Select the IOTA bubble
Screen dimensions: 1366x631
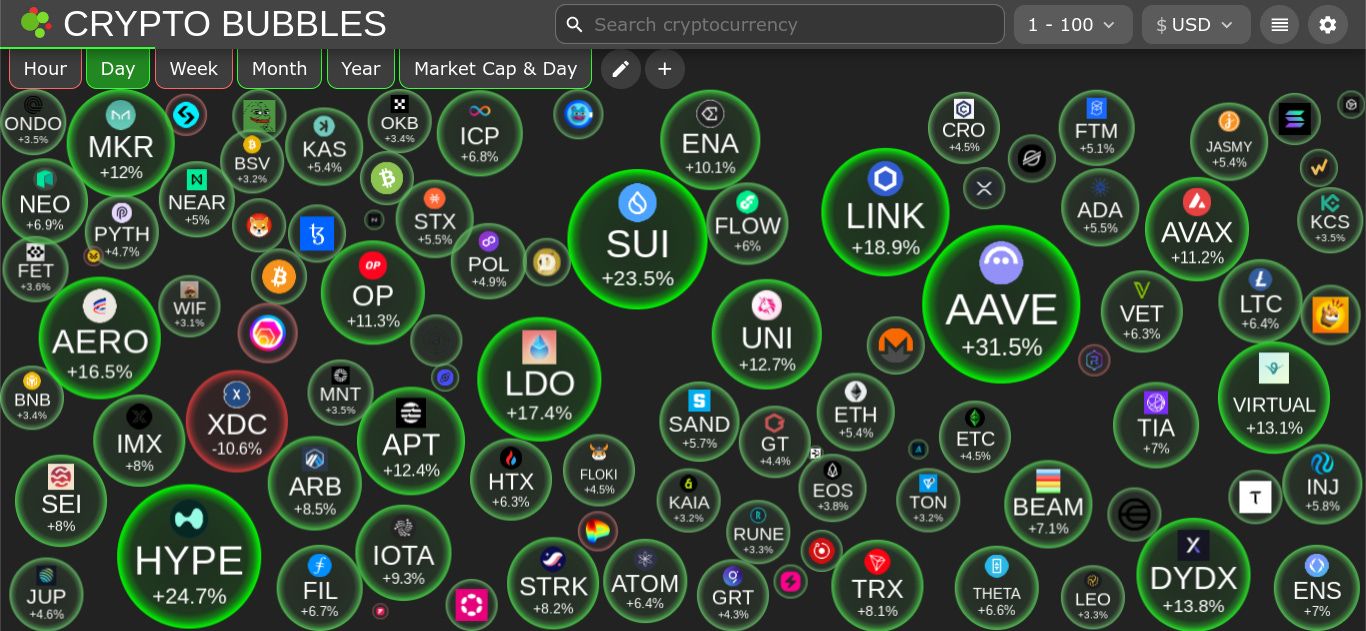[x=403, y=553]
